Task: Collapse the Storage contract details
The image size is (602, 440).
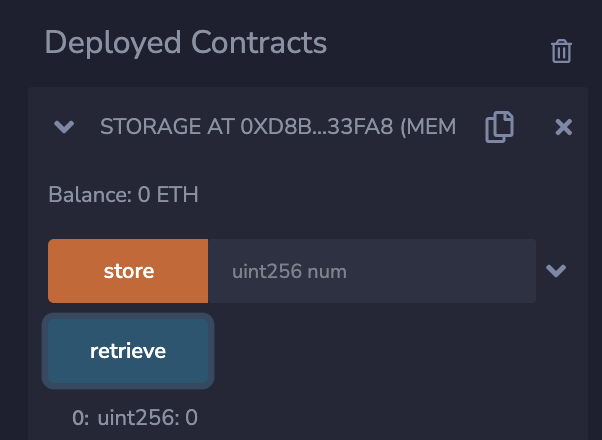Action: click(64, 127)
